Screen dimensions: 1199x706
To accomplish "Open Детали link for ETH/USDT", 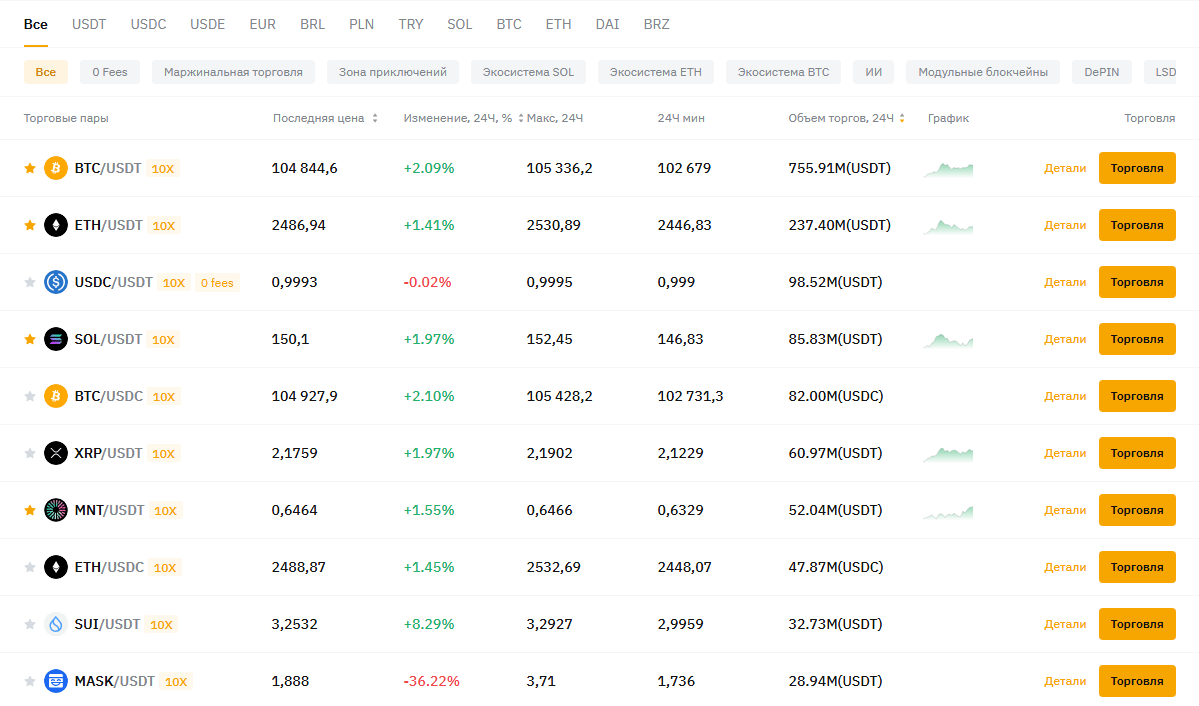I will pos(1065,225).
